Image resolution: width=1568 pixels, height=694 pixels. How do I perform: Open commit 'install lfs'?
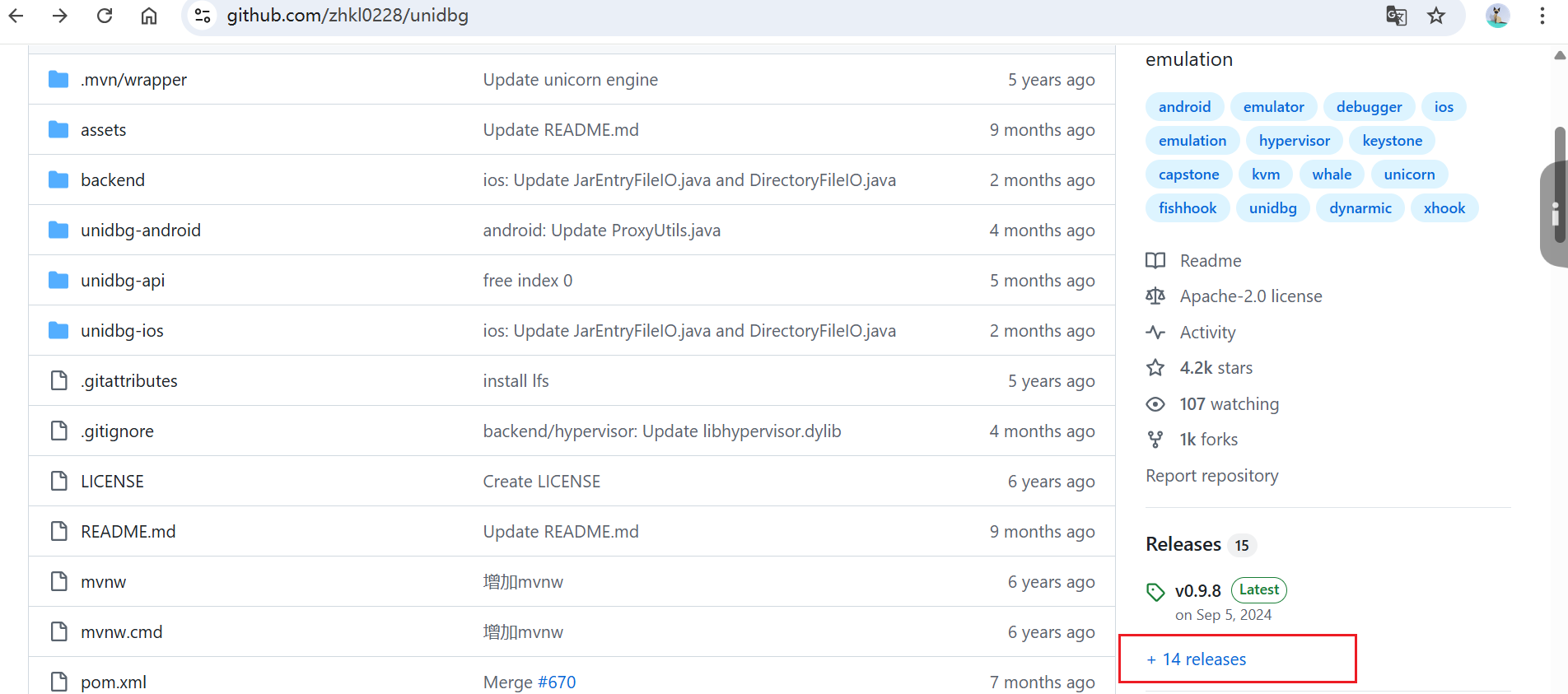[516, 381]
